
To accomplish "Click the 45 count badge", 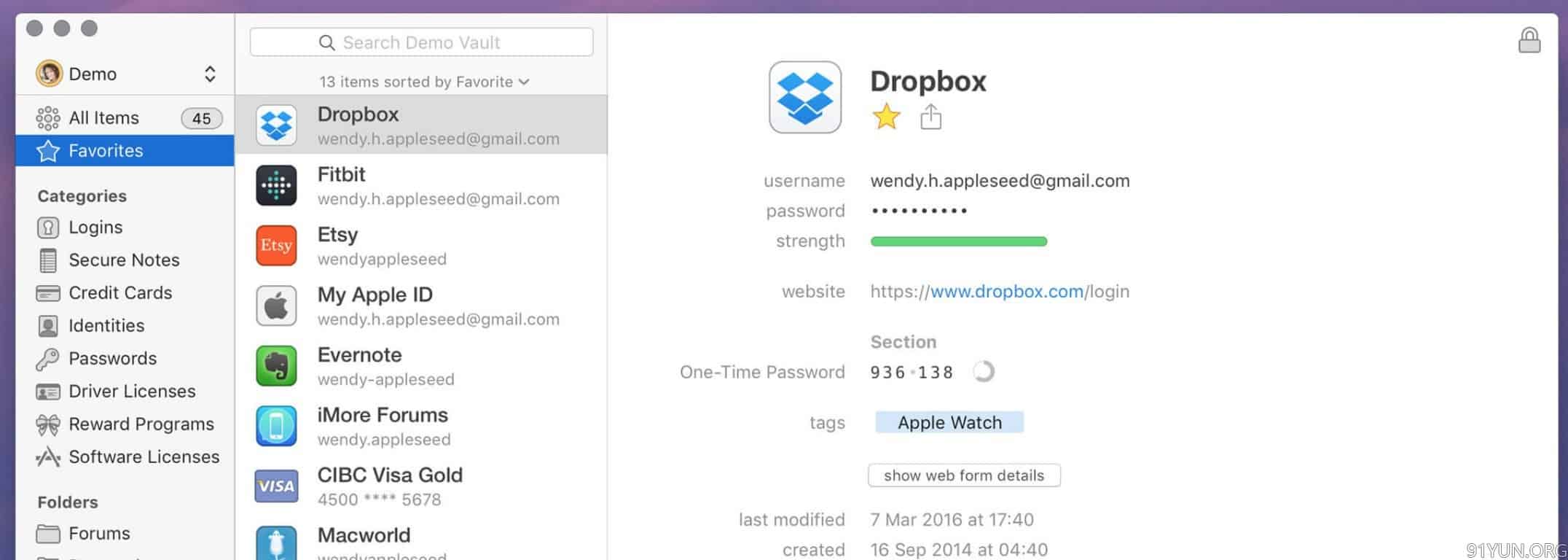I will 202,118.
